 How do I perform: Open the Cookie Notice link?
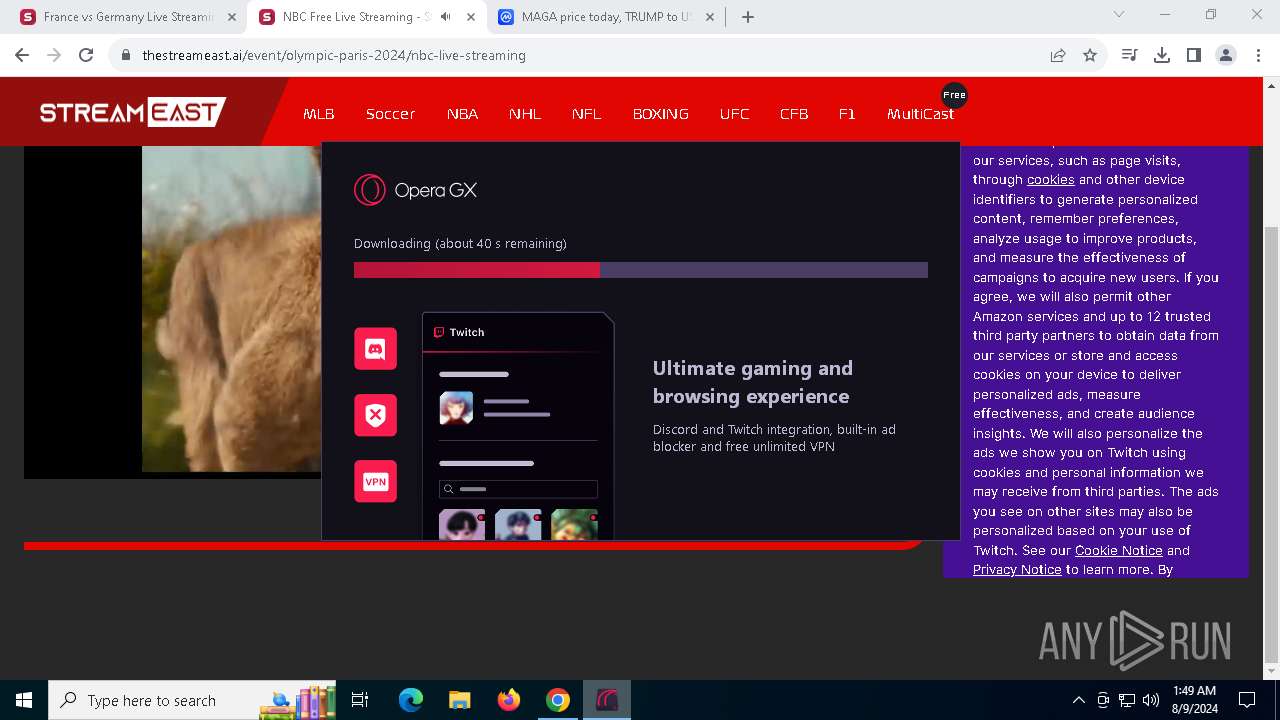(x=1118, y=551)
